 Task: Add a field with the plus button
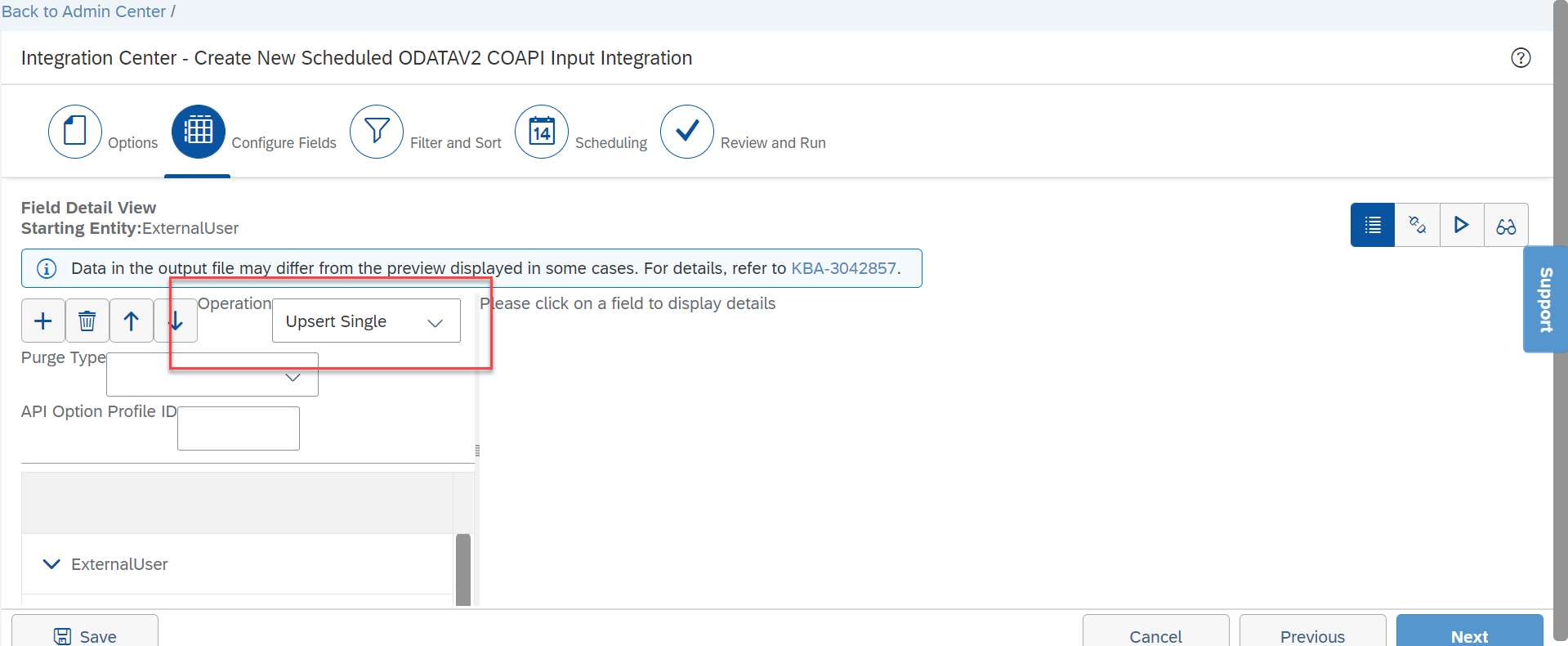43,321
